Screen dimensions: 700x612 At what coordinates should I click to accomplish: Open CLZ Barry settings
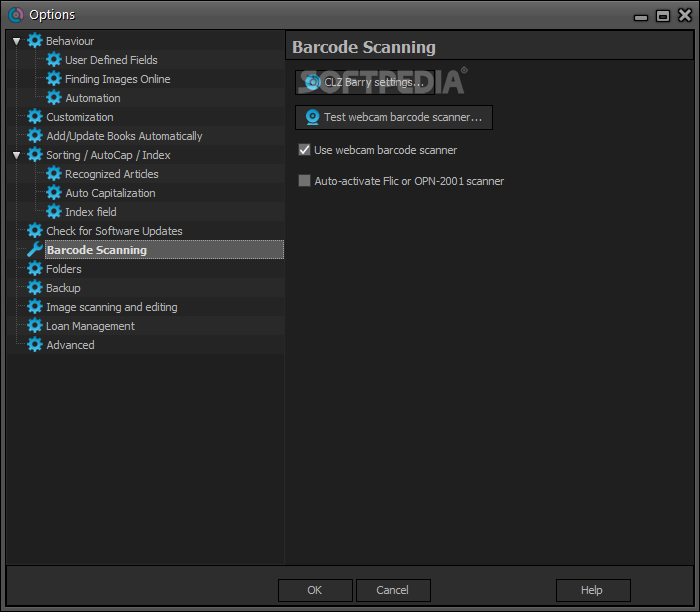coord(365,82)
